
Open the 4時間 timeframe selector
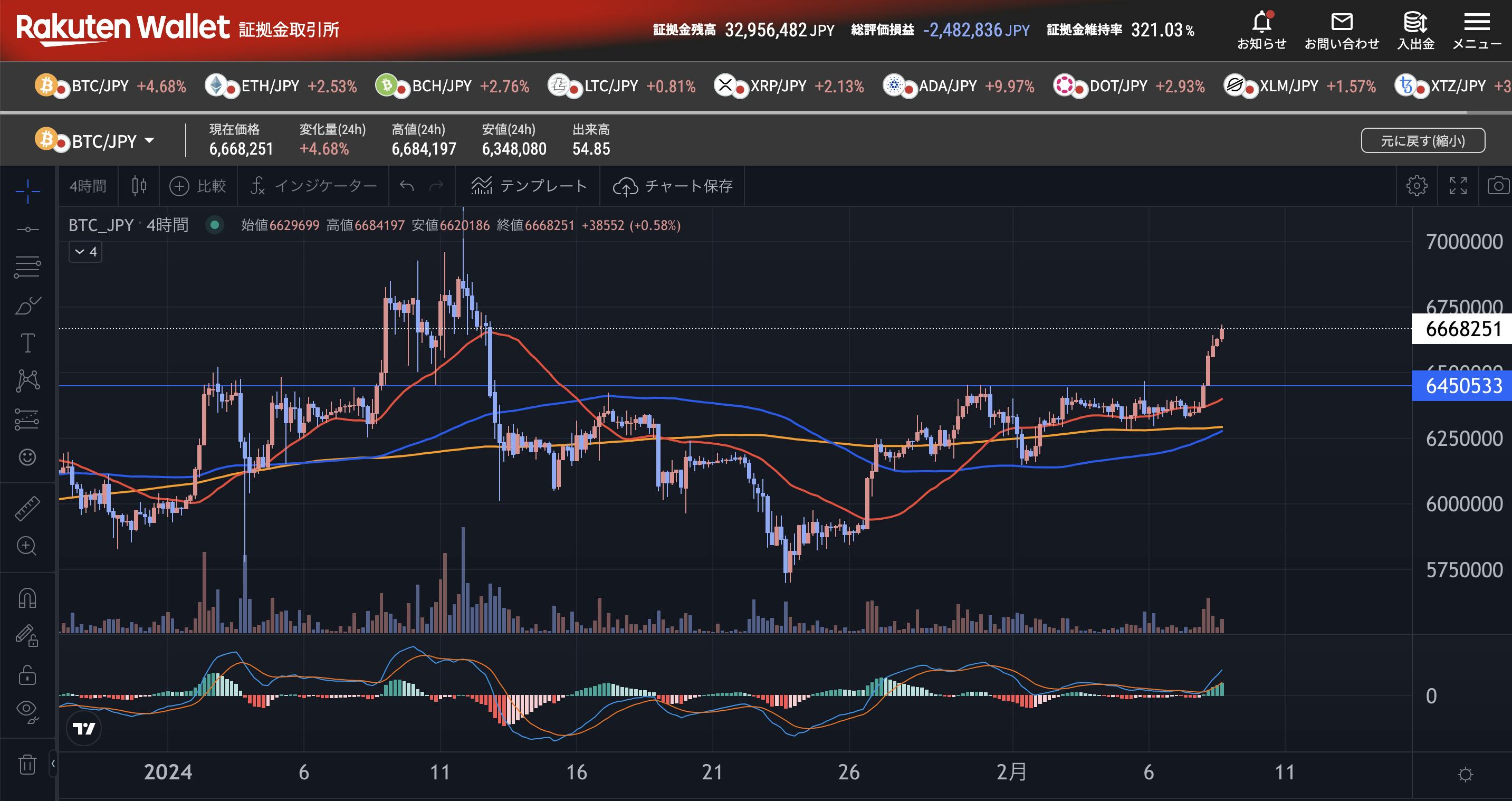point(88,186)
